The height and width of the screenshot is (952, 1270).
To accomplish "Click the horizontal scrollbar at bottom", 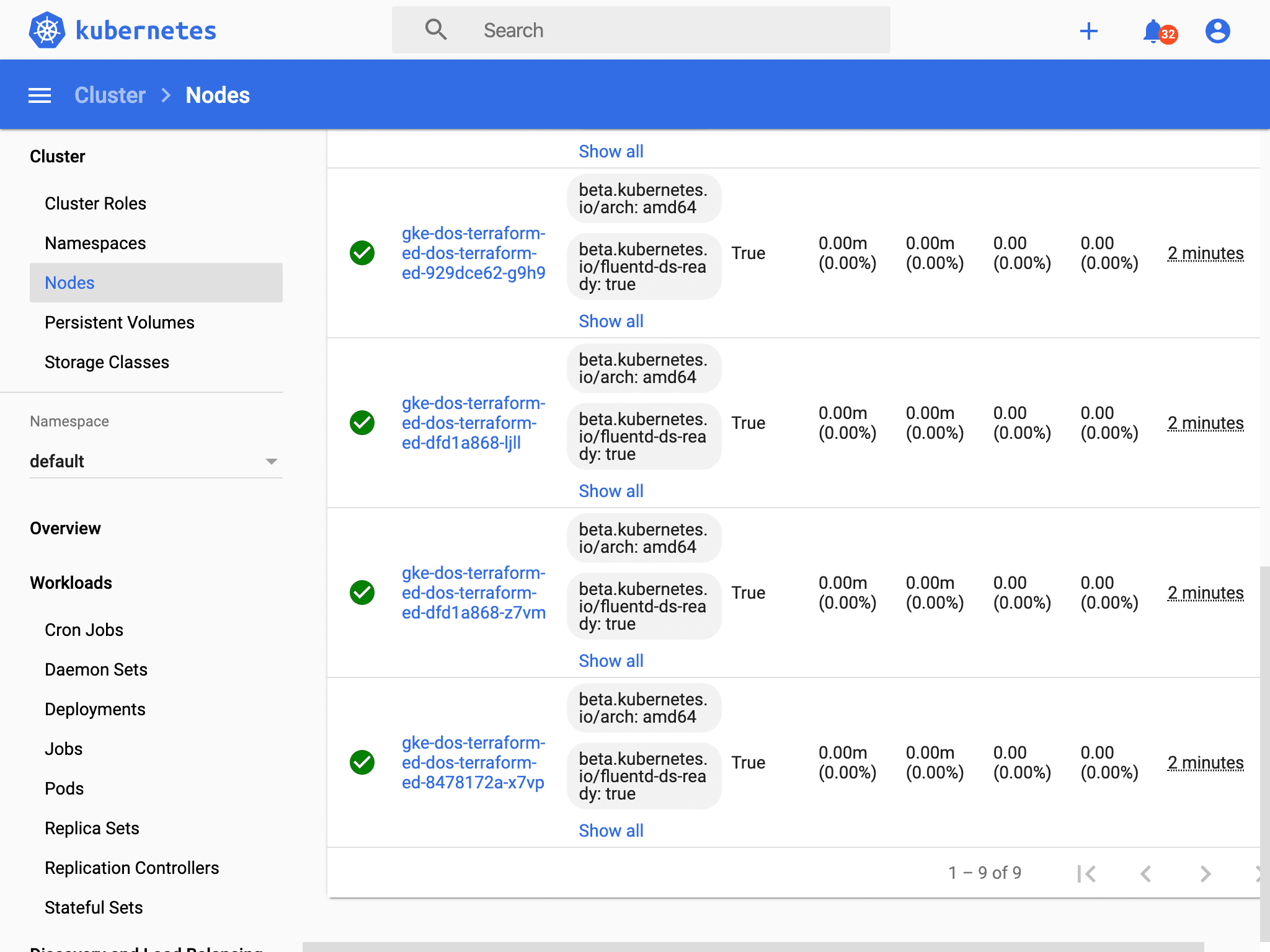I will 753,947.
